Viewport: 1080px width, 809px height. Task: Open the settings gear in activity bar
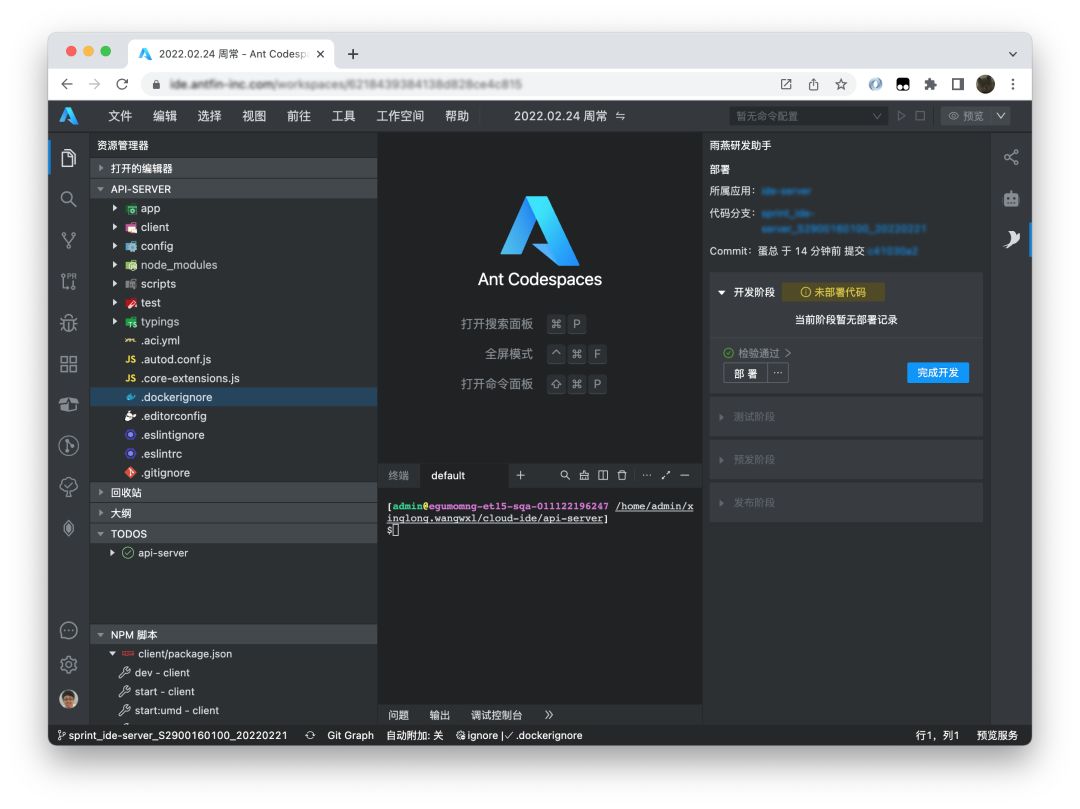pyautogui.click(x=68, y=664)
